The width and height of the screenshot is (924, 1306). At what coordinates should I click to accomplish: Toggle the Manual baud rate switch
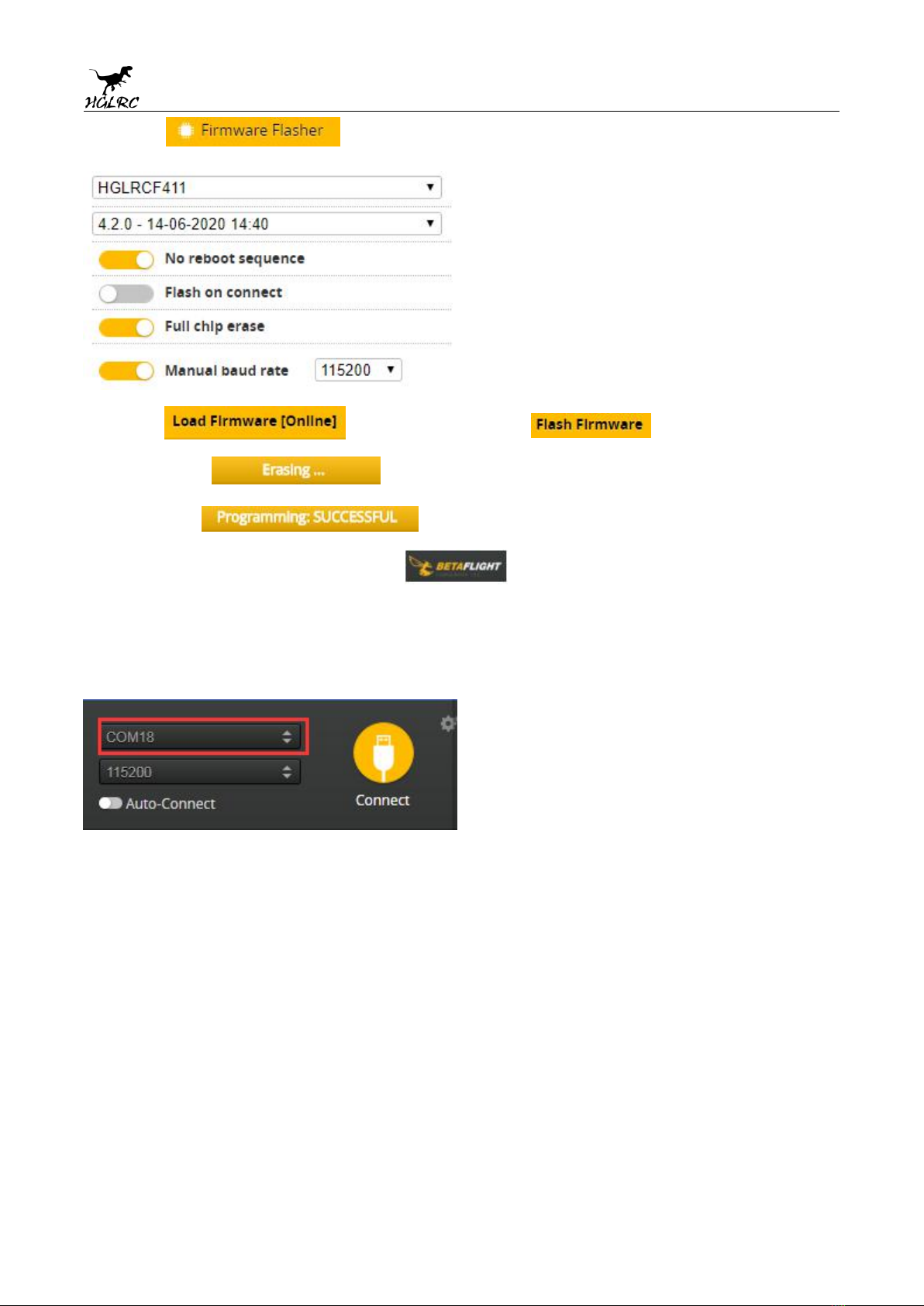tap(126, 371)
